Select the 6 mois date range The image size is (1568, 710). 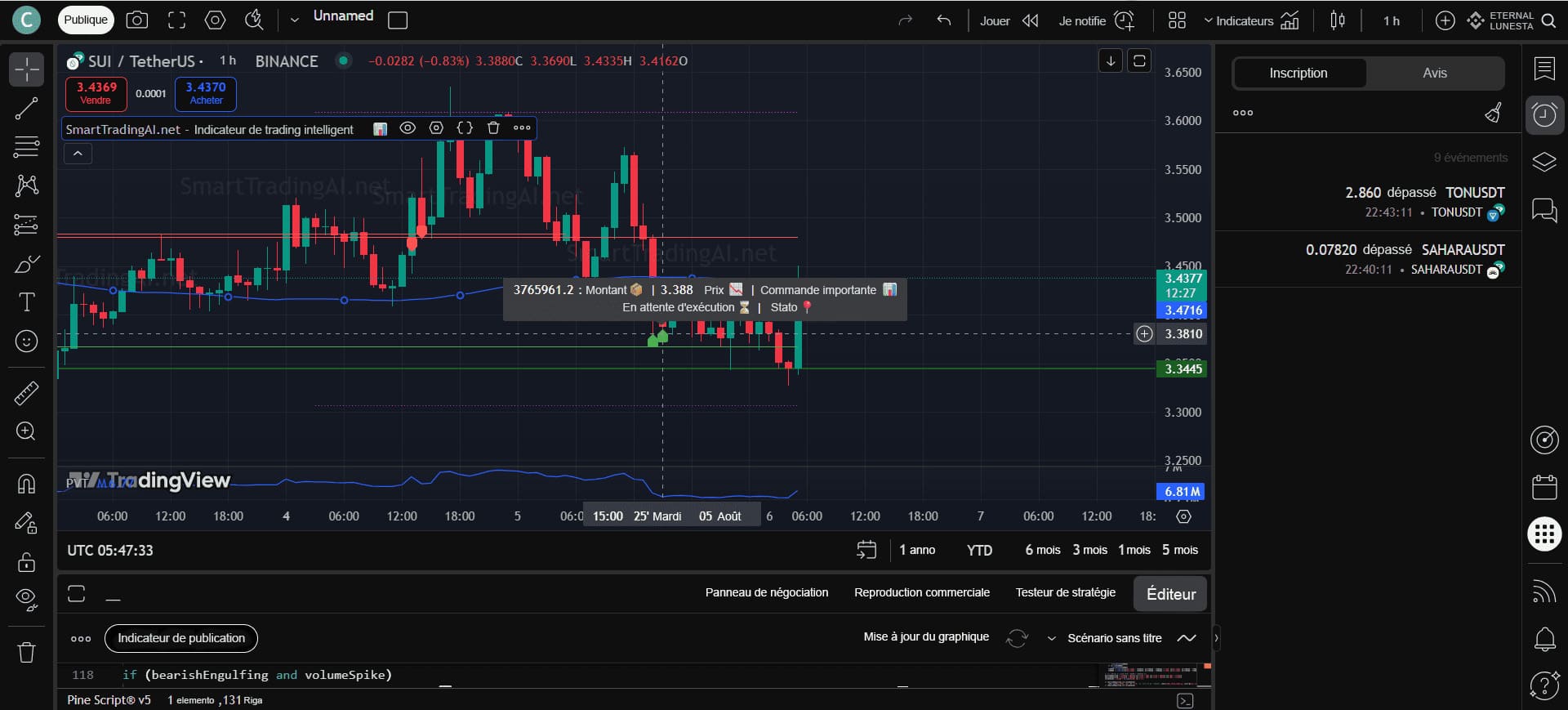pos(1043,550)
